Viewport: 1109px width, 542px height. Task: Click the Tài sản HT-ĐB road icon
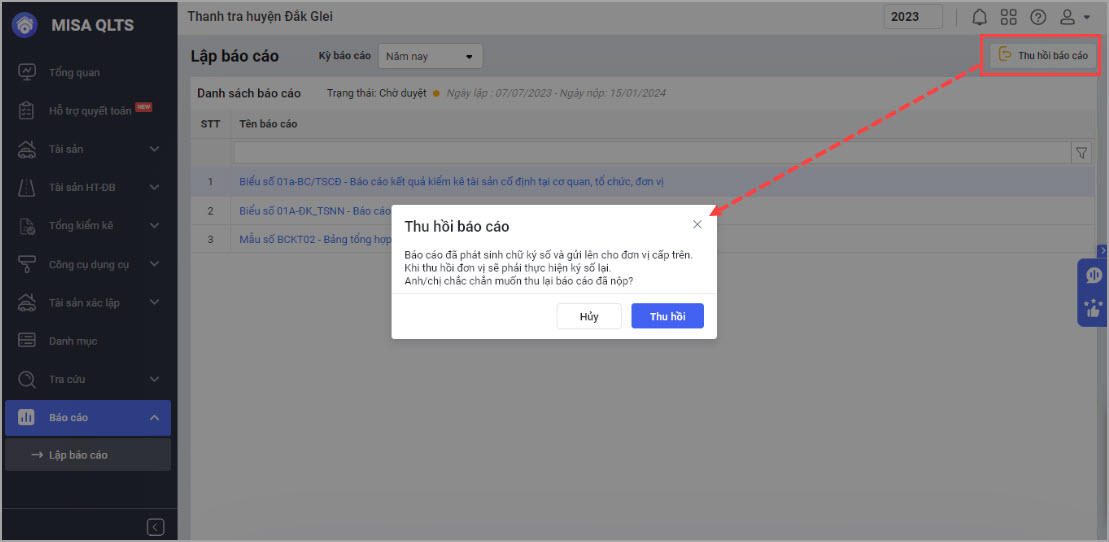click(27, 187)
